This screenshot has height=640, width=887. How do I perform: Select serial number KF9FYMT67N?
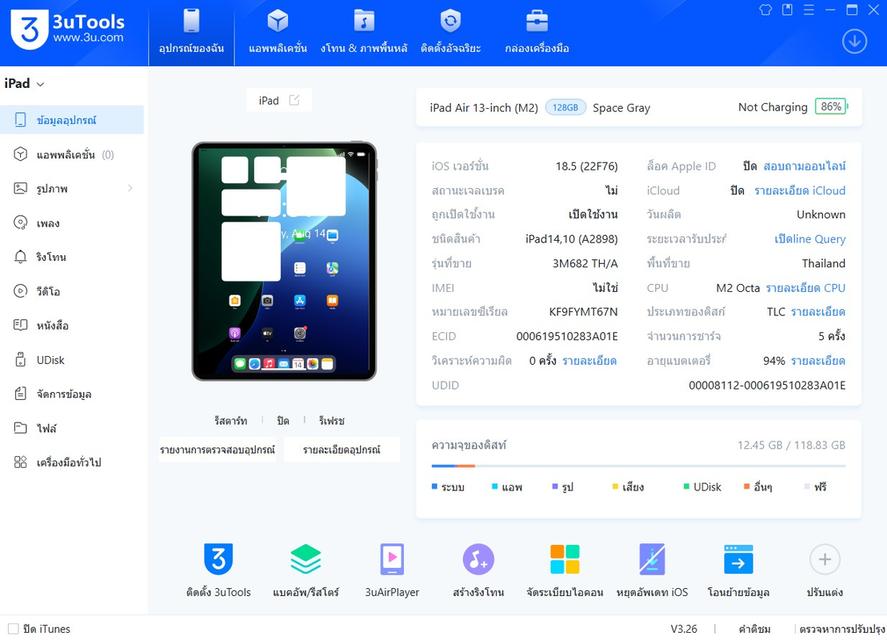coord(583,312)
